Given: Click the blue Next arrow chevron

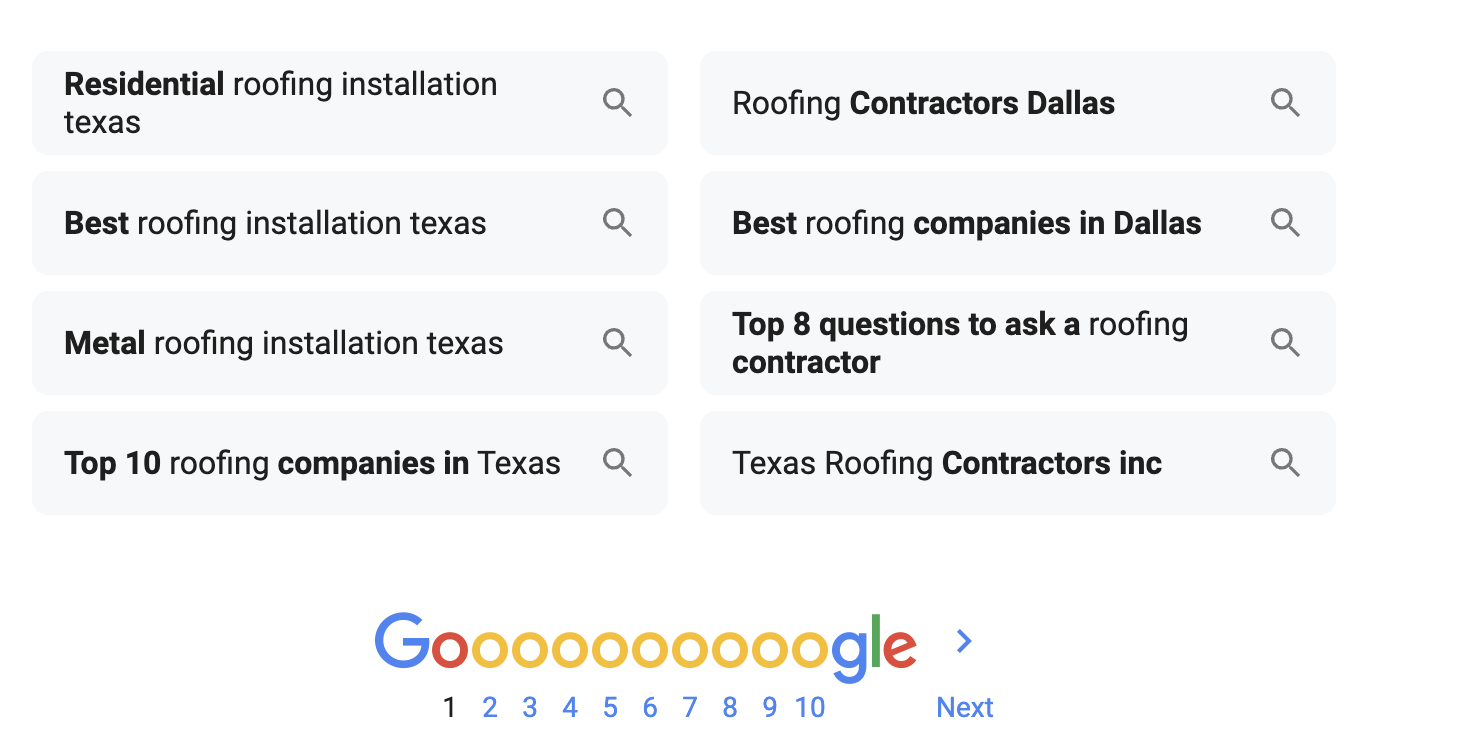Looking at the screenshot, I should (x=963, y=642).
